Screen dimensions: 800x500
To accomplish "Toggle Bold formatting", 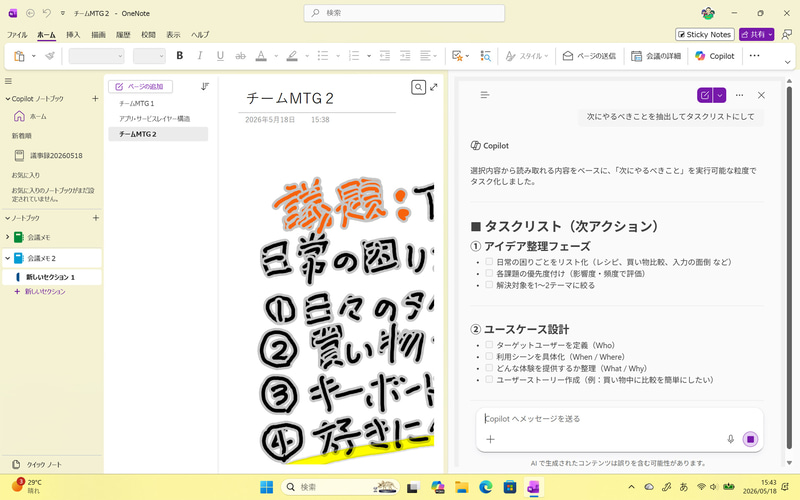I will pyautogui.click(x=180, y=56).
